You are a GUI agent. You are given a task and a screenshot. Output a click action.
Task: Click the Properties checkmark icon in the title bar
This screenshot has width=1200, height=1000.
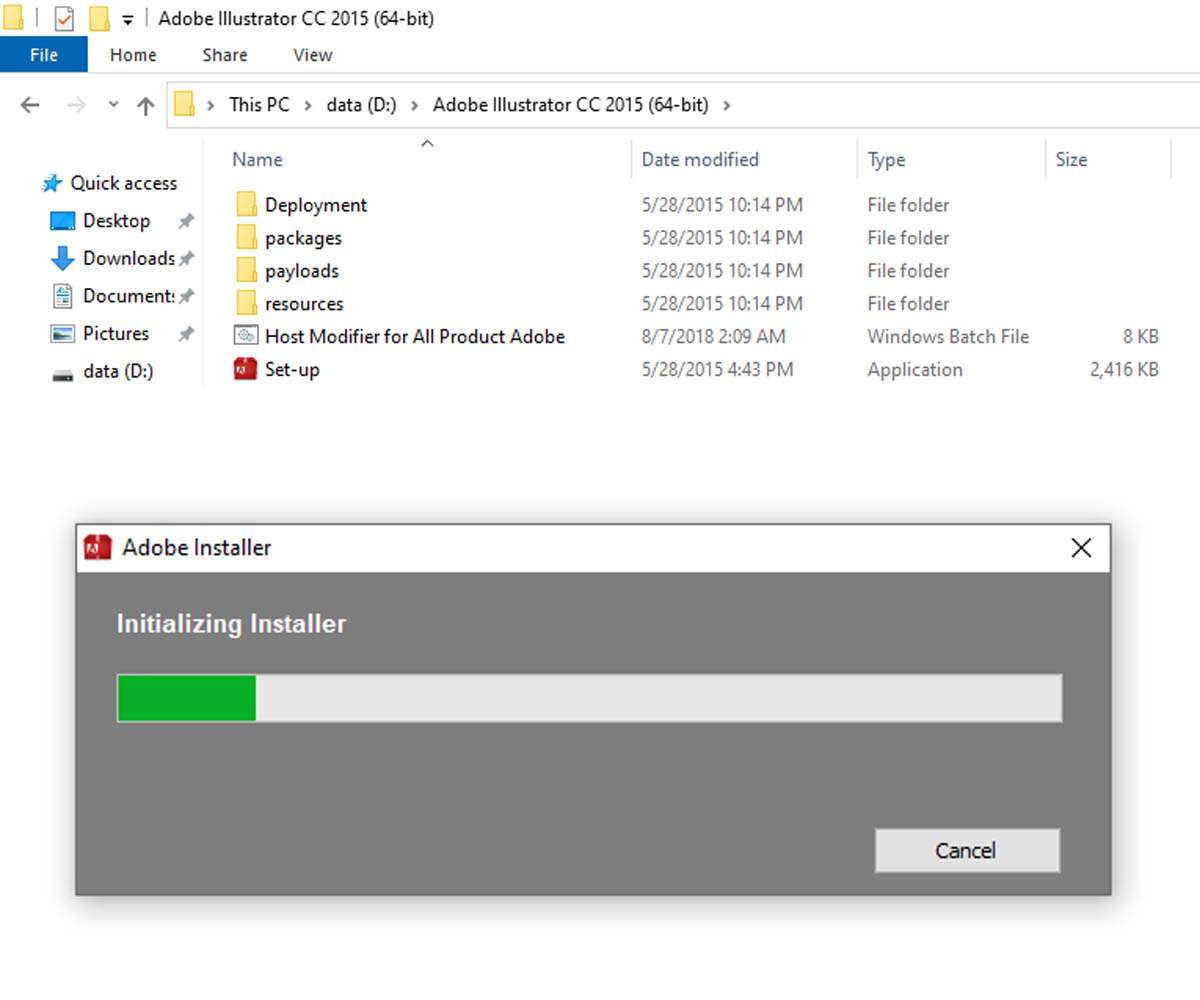[64, 19]
